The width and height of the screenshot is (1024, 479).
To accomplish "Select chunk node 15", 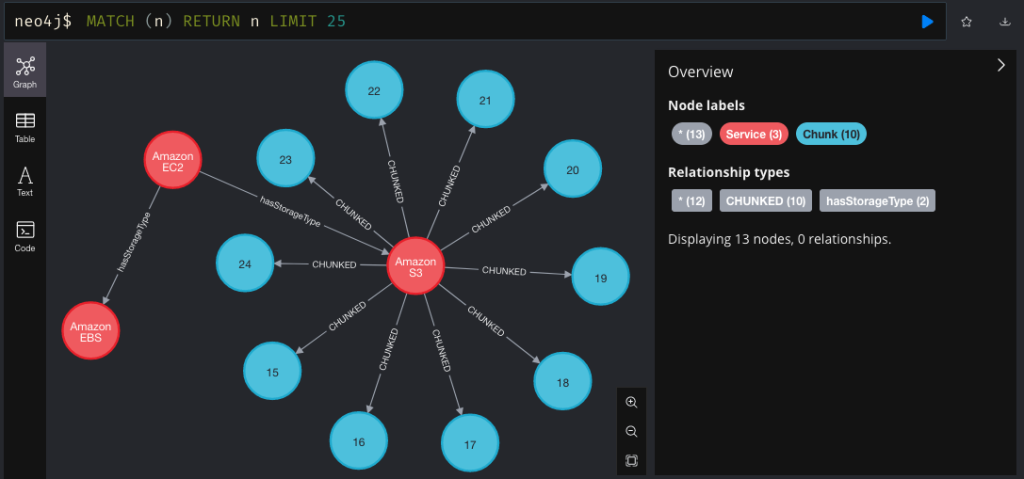I will [x=272, y=371].
